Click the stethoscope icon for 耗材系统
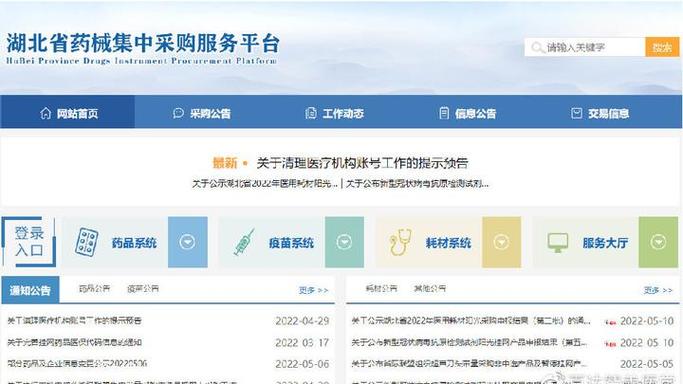Screen dimensions: 683x384 click(x=401, y=242)
